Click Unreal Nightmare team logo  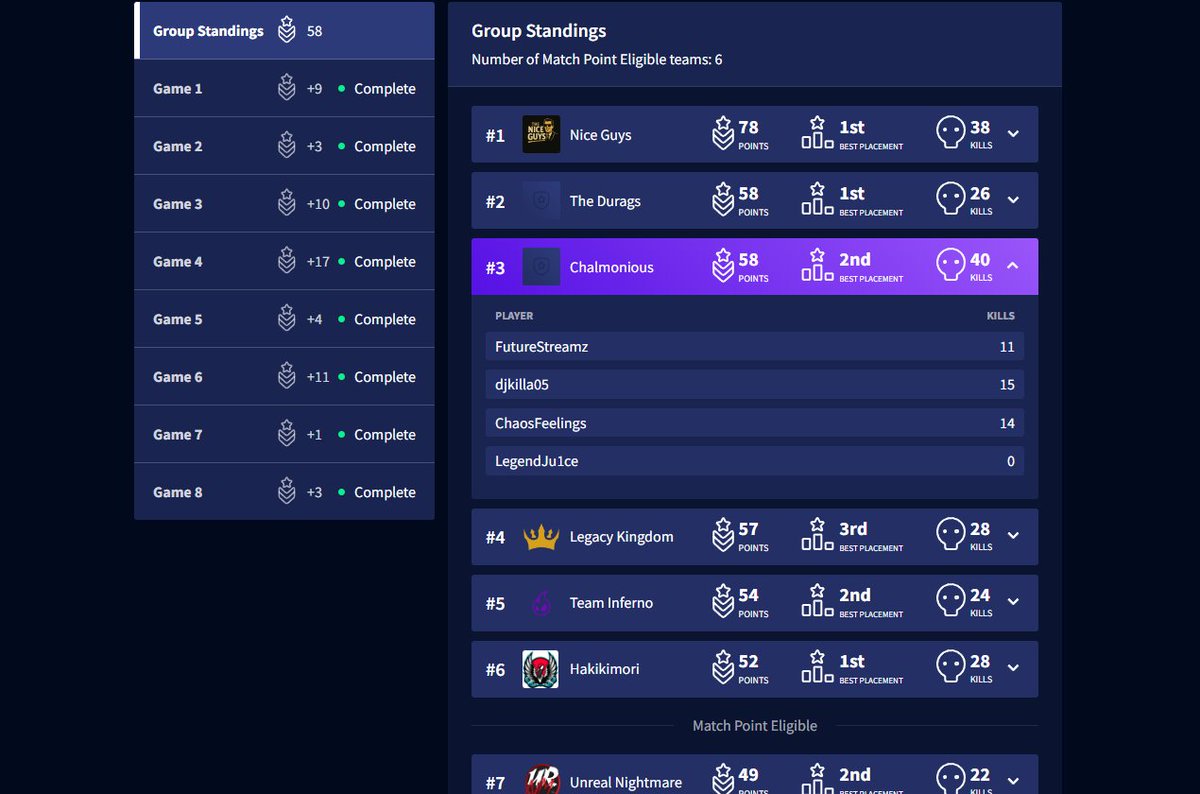tap(541, 779)
